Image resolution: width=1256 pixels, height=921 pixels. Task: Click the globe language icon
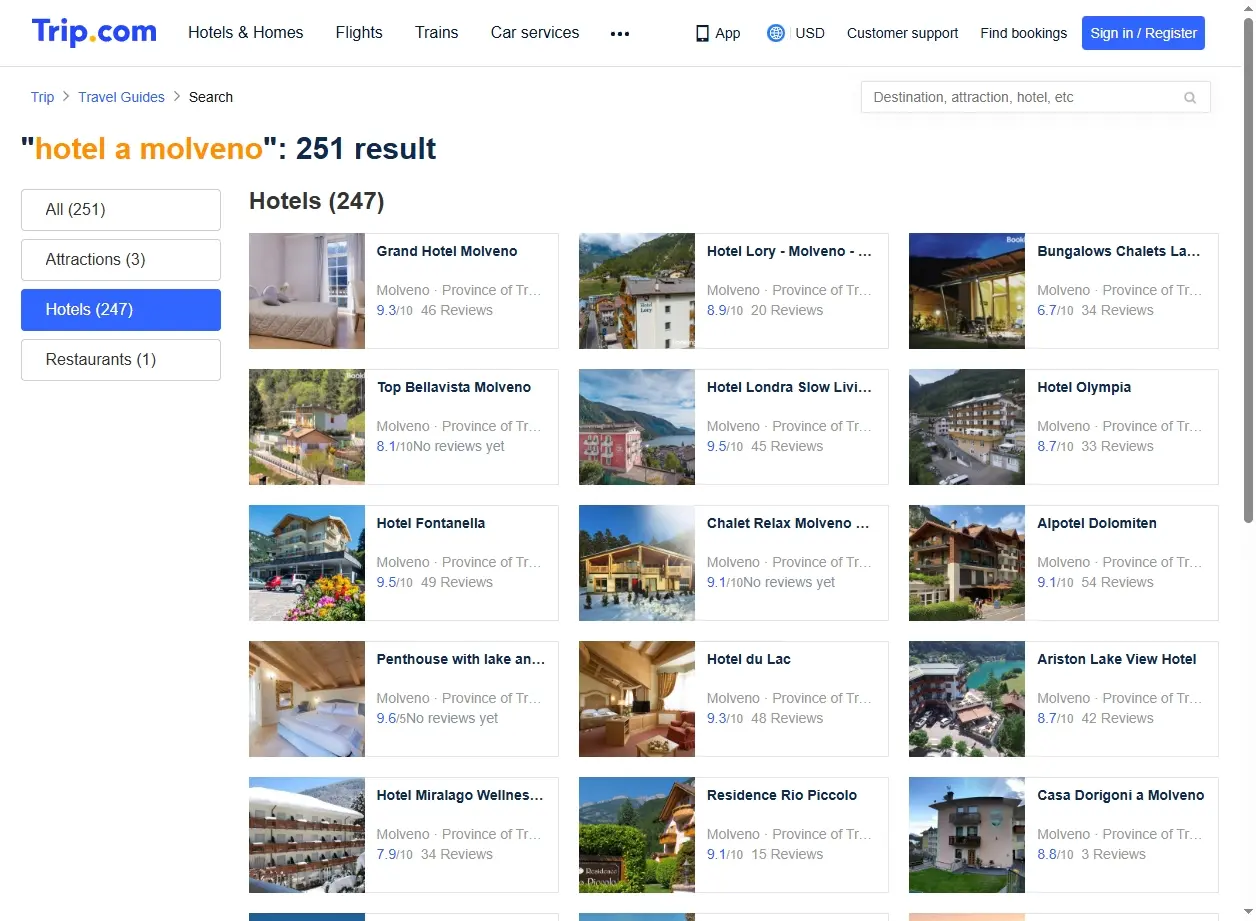click(x=776, y=33)
